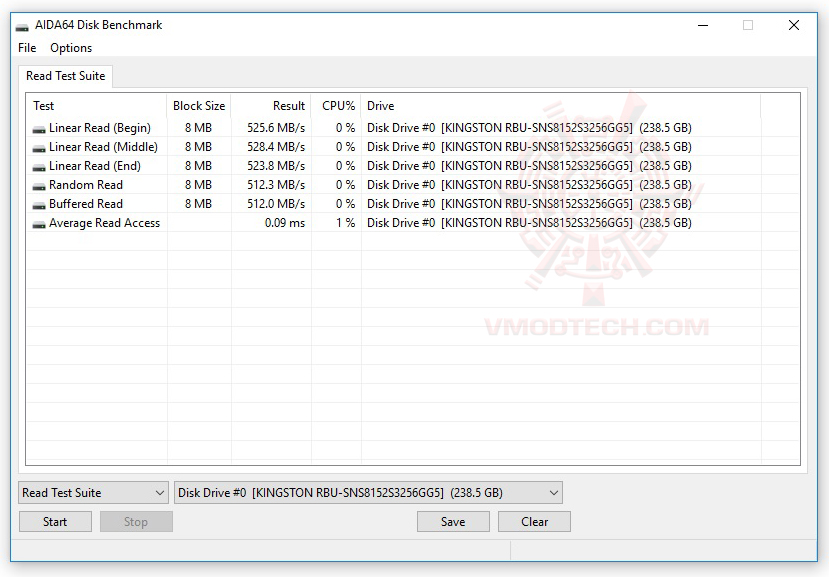Sort by the Test column header

tap(97, 106)
